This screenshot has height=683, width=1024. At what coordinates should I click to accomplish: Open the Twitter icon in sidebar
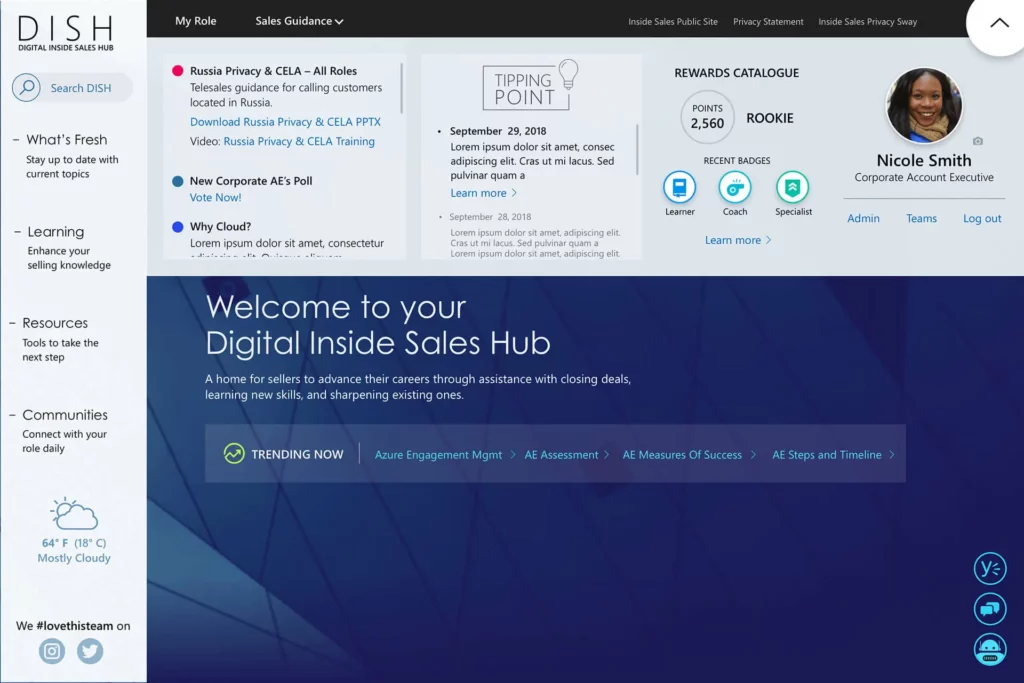90,652
